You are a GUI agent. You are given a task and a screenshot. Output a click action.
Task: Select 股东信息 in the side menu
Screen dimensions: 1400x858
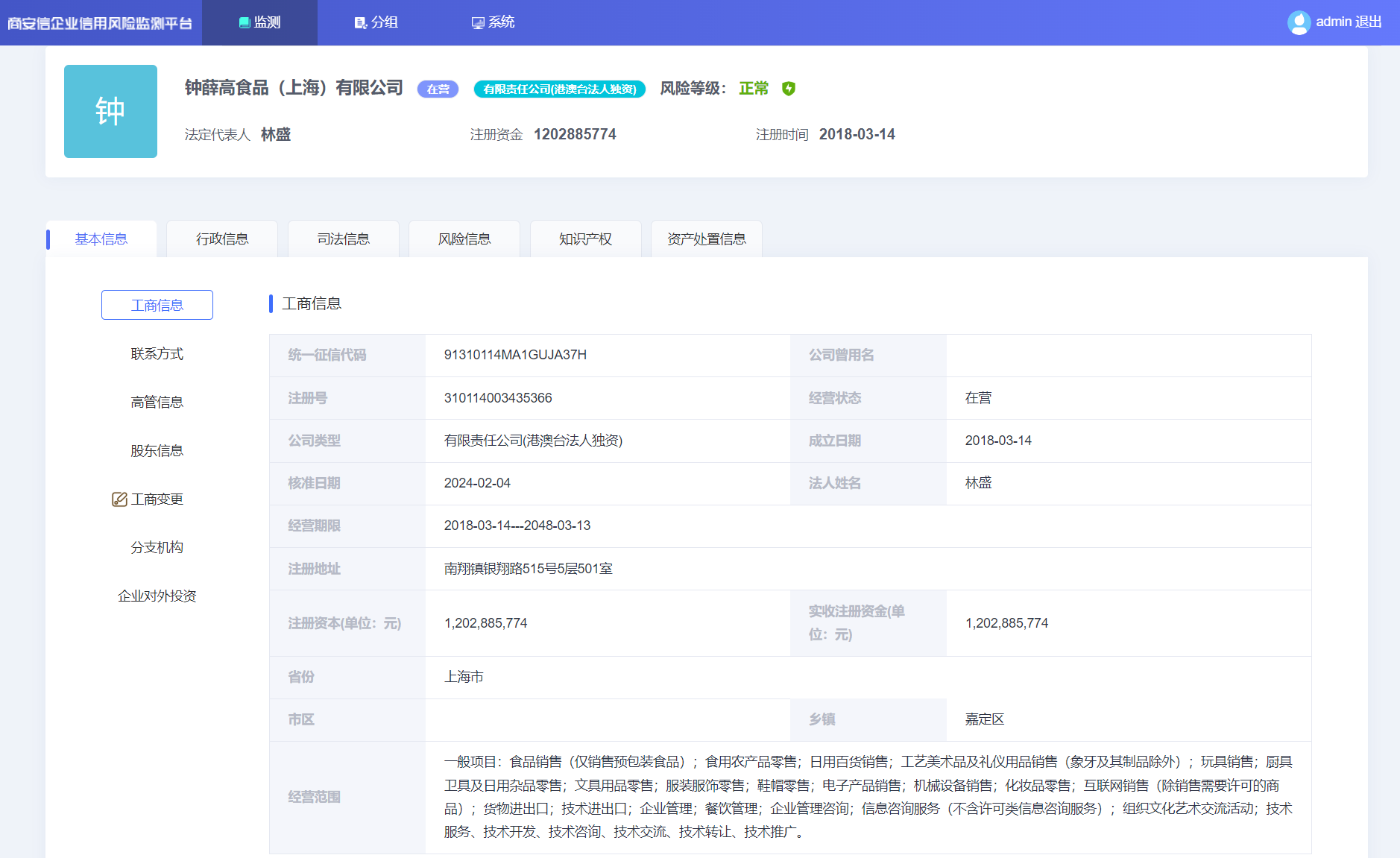157,451
